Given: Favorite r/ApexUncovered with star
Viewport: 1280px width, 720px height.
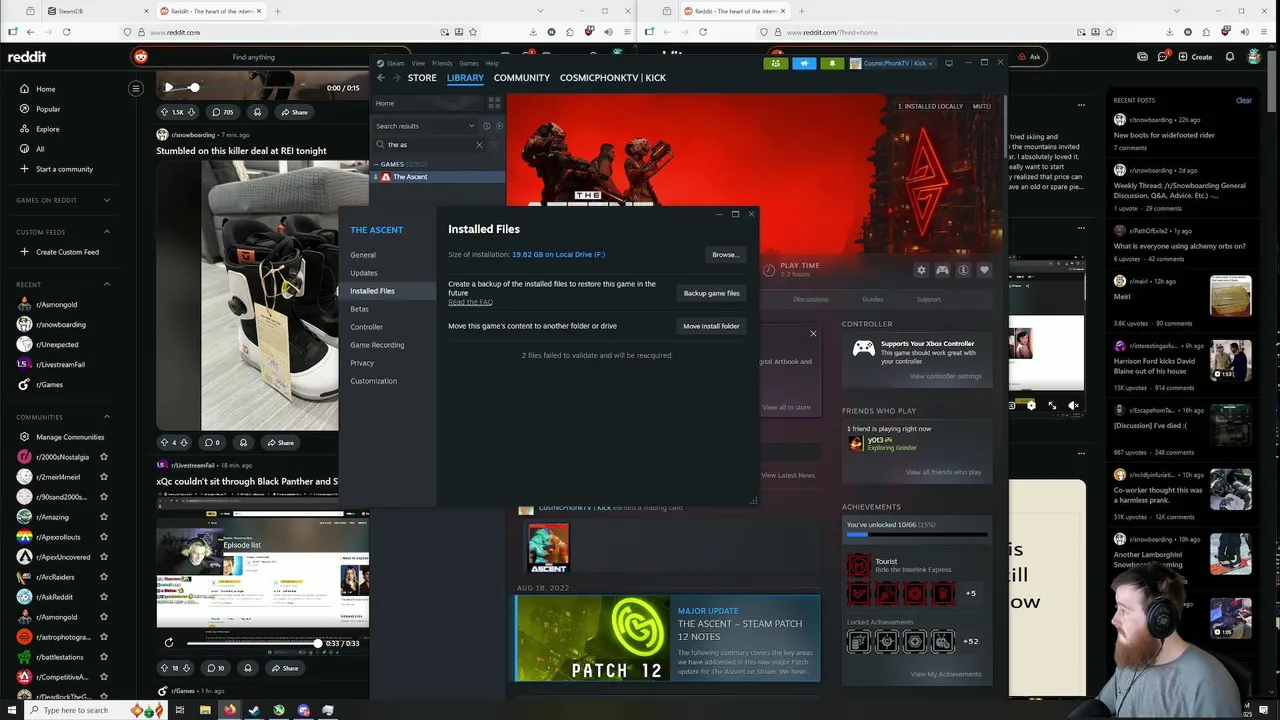Looking at the screenshot, I should coord(103,557).
